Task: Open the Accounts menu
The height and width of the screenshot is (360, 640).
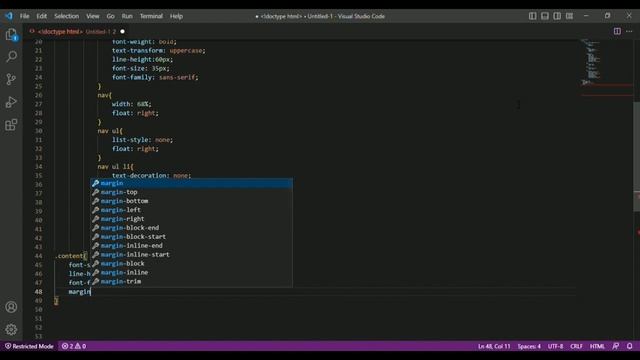Action: click(11, 307)
